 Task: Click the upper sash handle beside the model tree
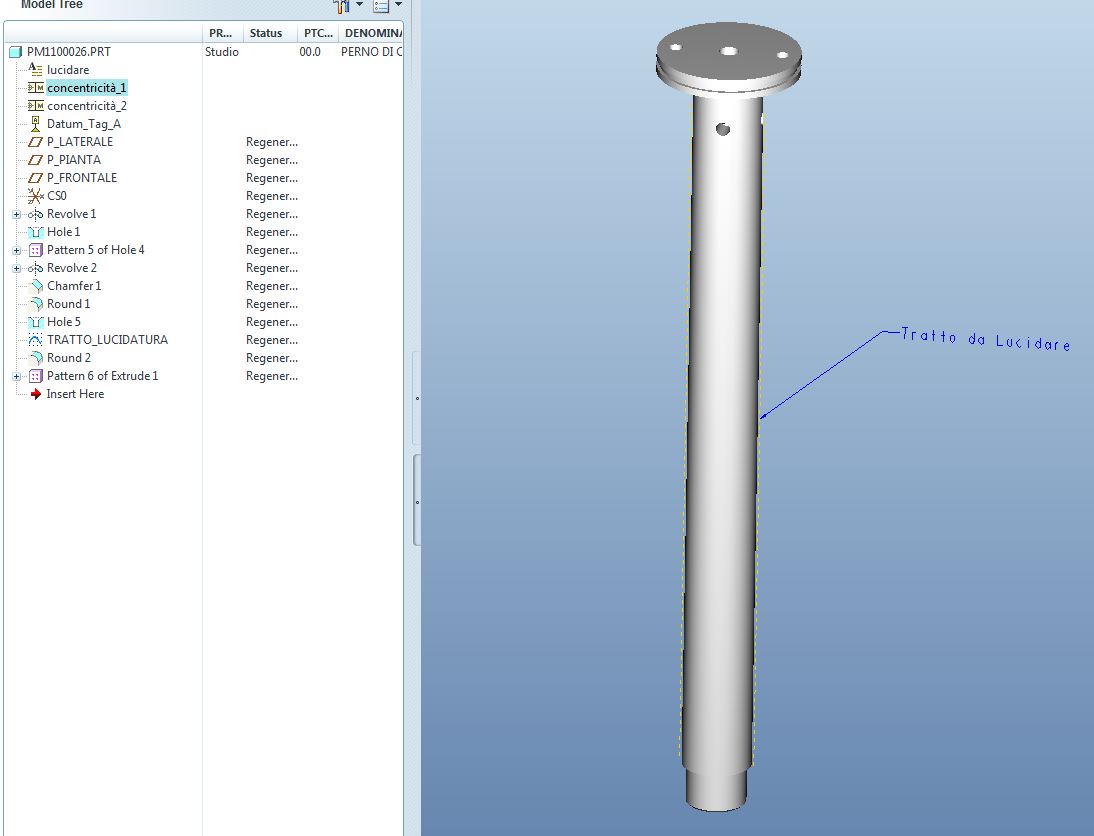(x=417, y=398)
